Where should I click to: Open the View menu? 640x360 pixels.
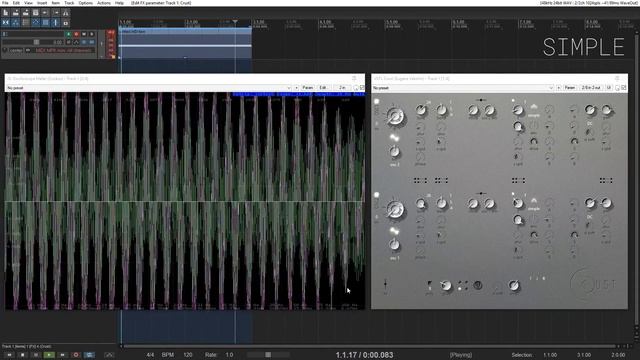coord(28,3)
